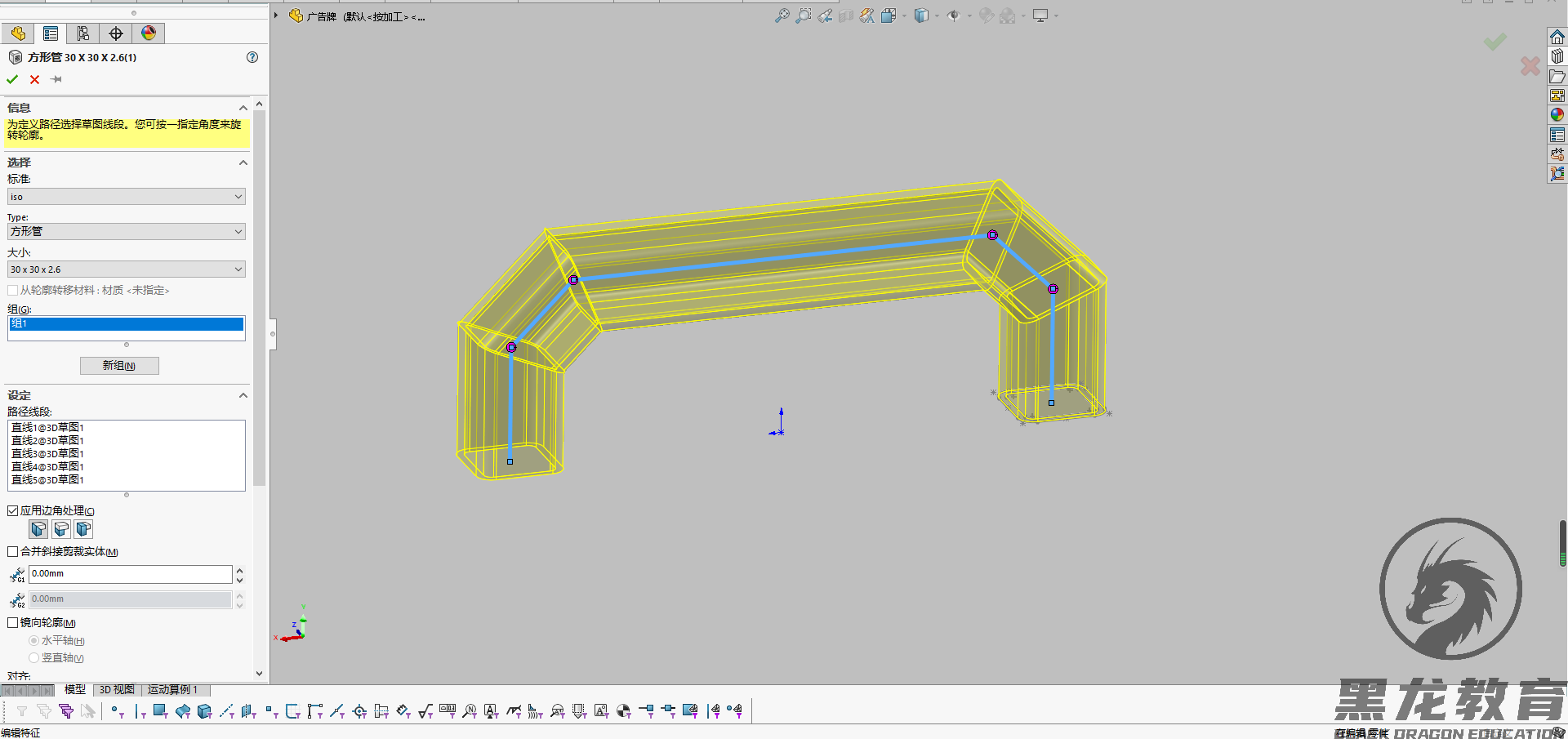Click the 新组 button
Image resolution: width=1568 pixels, height=739 pixels.
[119, 365]
